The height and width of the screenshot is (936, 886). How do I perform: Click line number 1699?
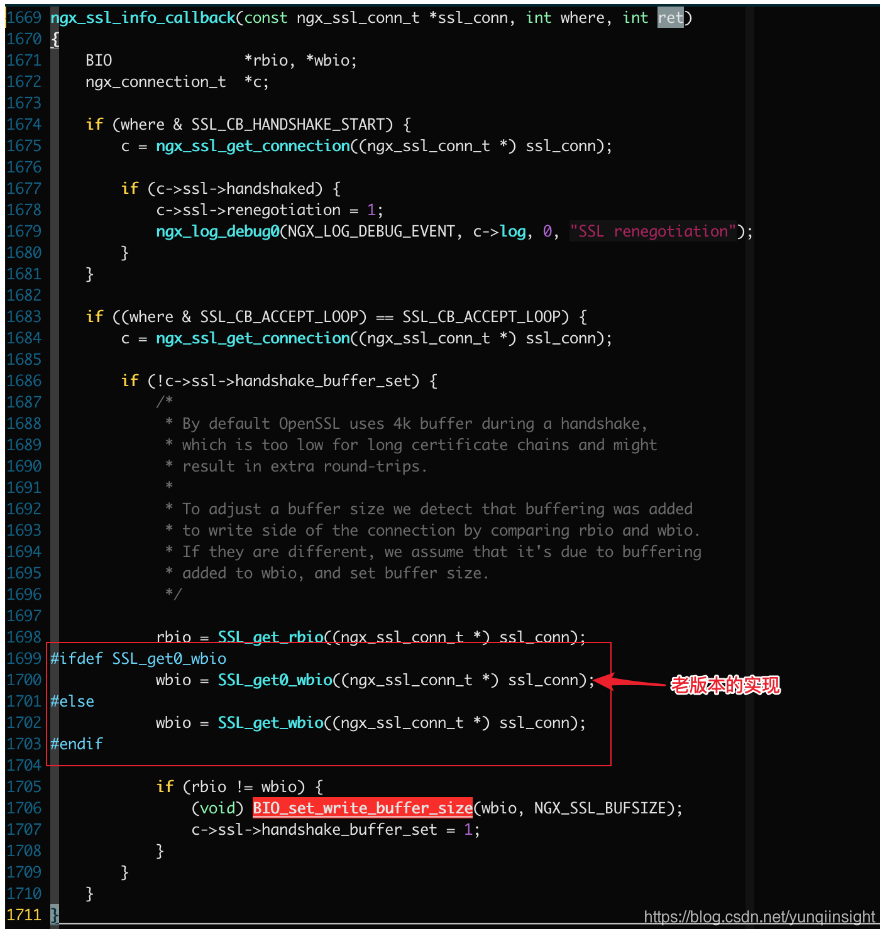(24, 658)
